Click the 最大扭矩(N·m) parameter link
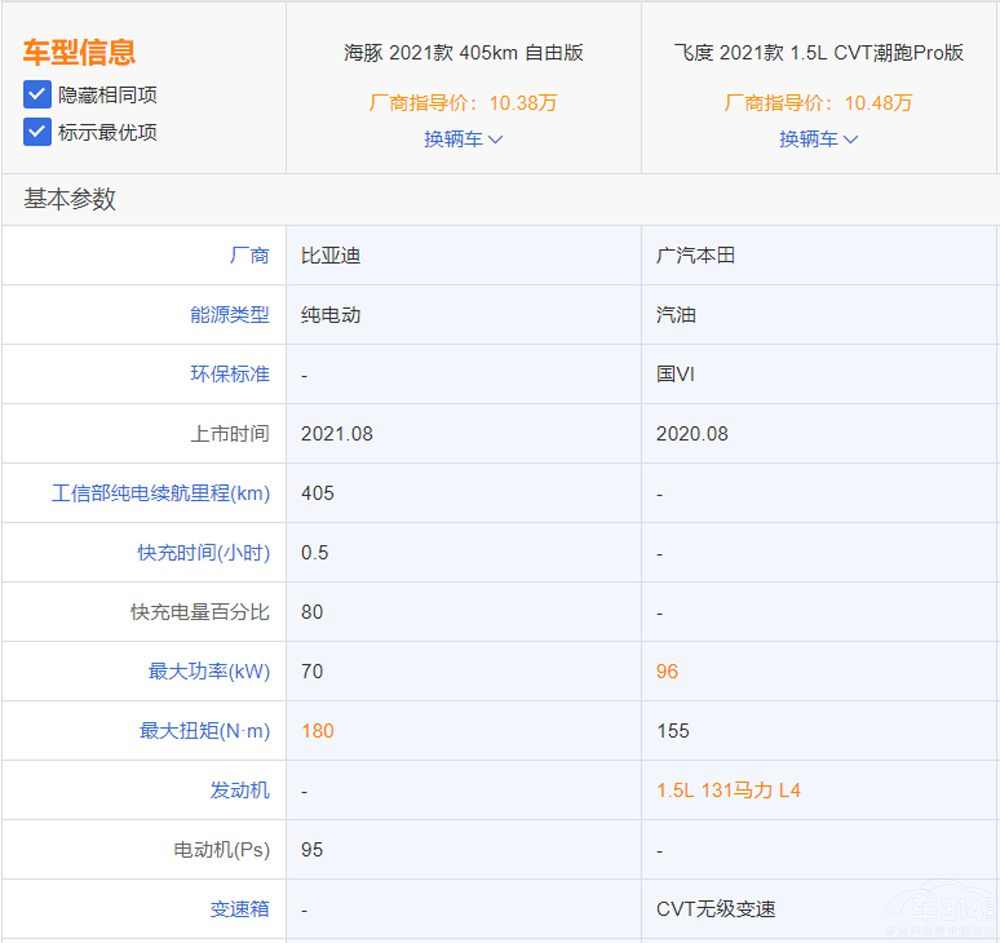 tap(204, 731)
